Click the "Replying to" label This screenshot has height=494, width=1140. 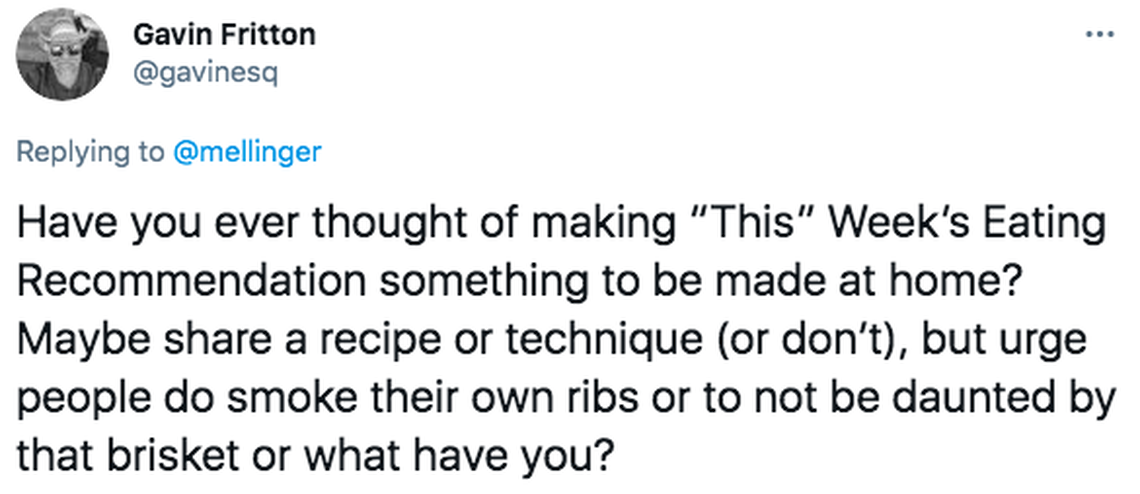[x=91, y=152]
